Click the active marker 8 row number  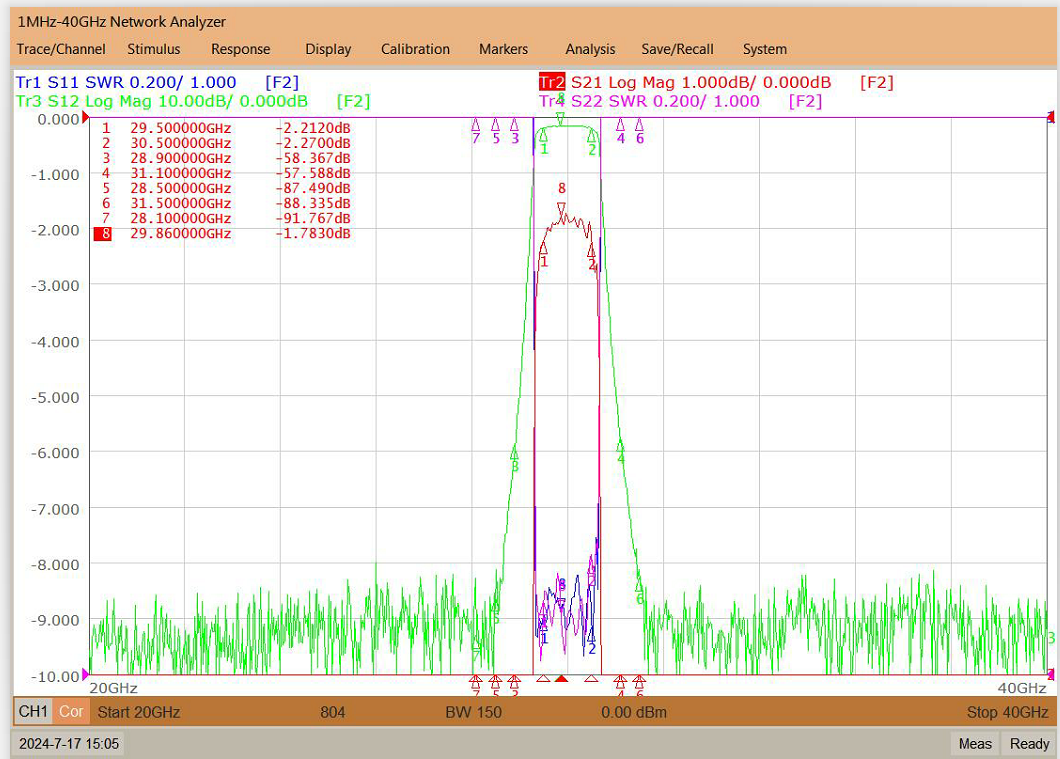tap(103, 234)
